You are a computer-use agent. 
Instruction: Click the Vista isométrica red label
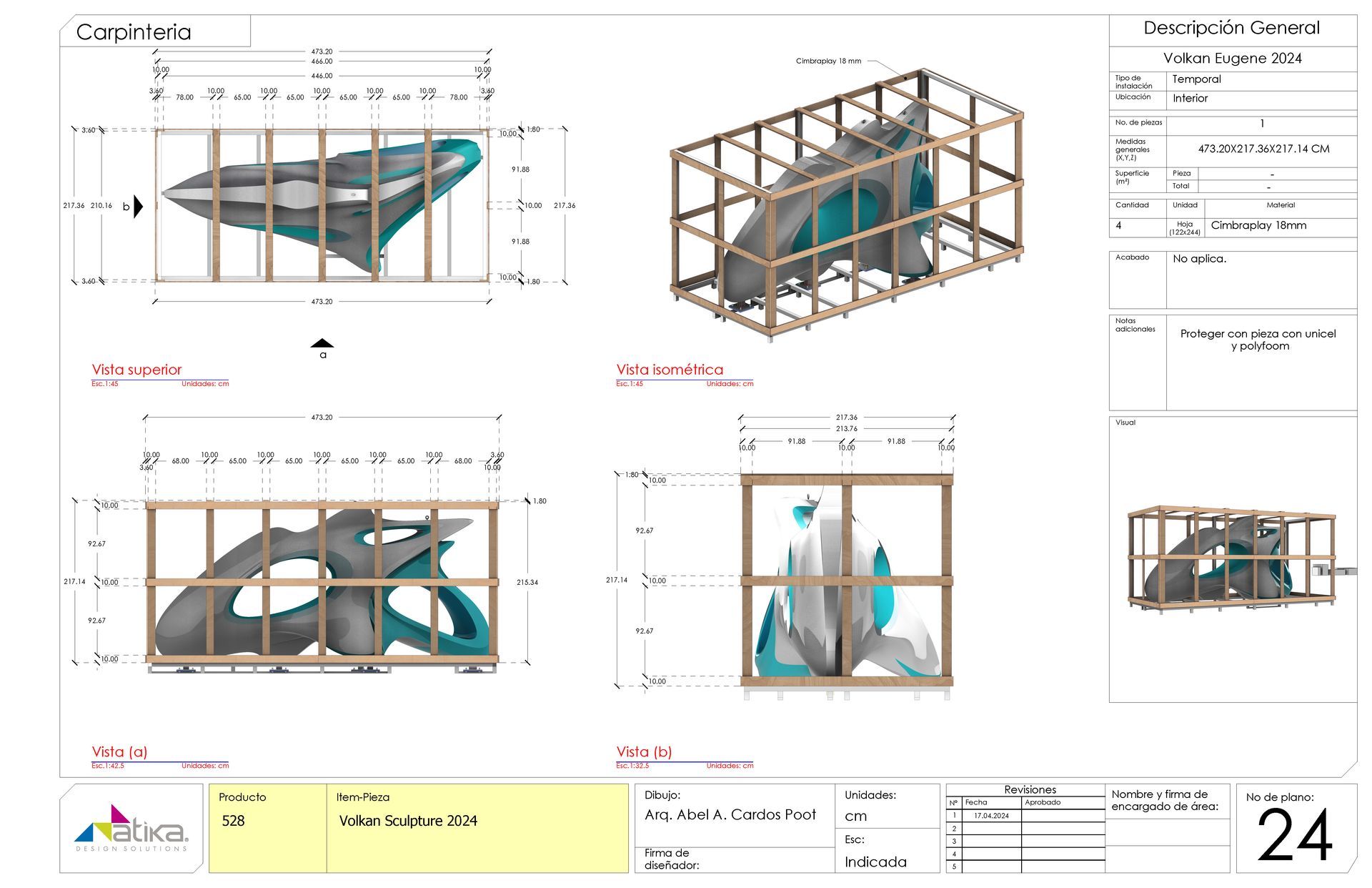670,370
